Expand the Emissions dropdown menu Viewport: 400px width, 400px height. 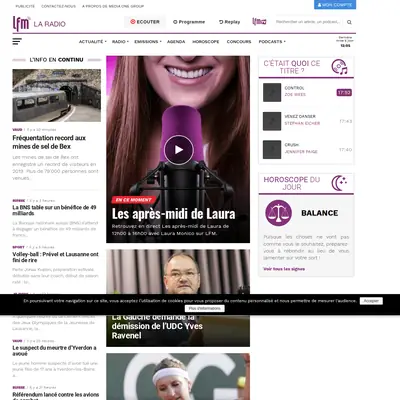coord(148,42)
